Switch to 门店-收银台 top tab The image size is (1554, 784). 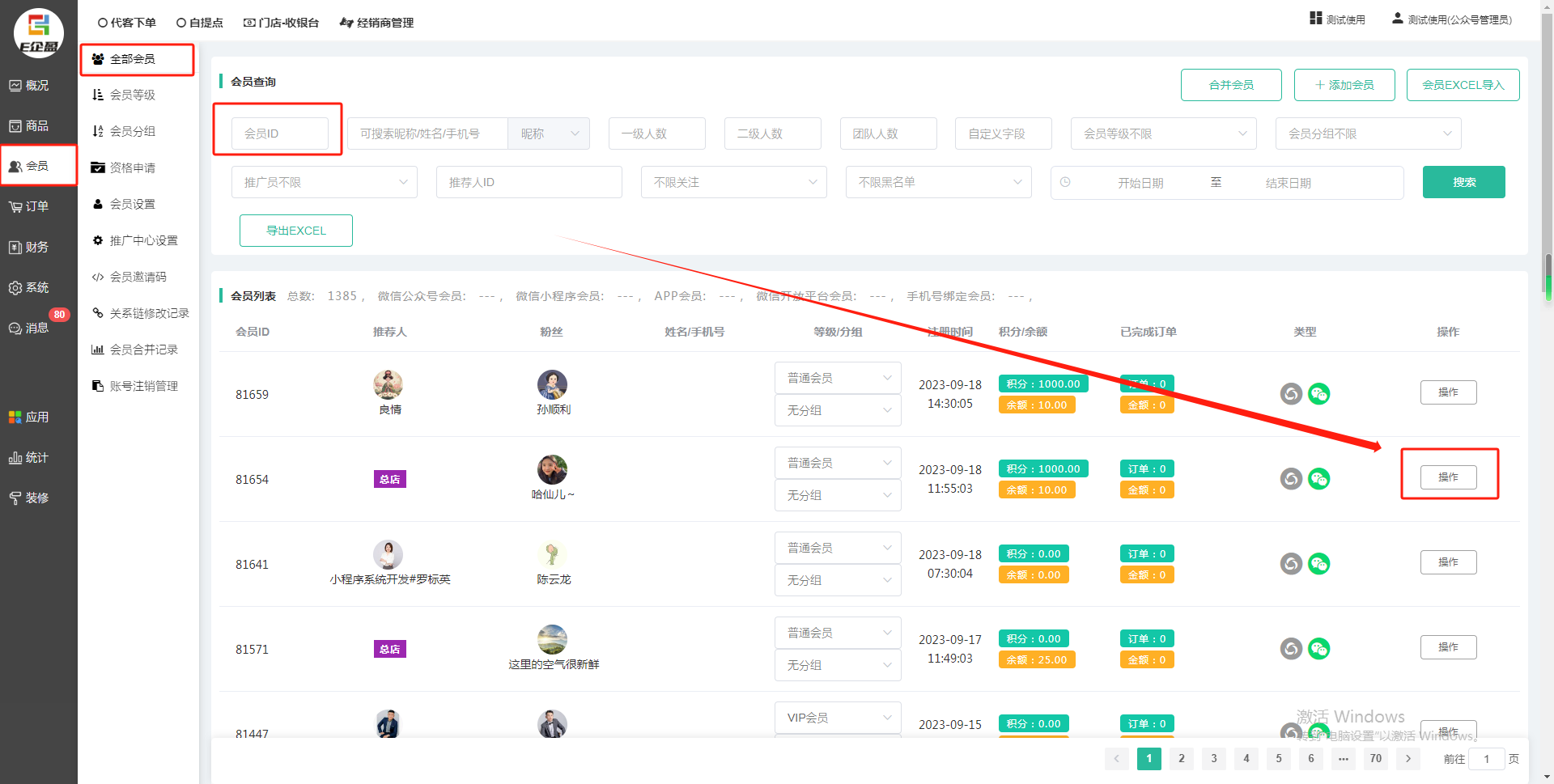(282, 23)
